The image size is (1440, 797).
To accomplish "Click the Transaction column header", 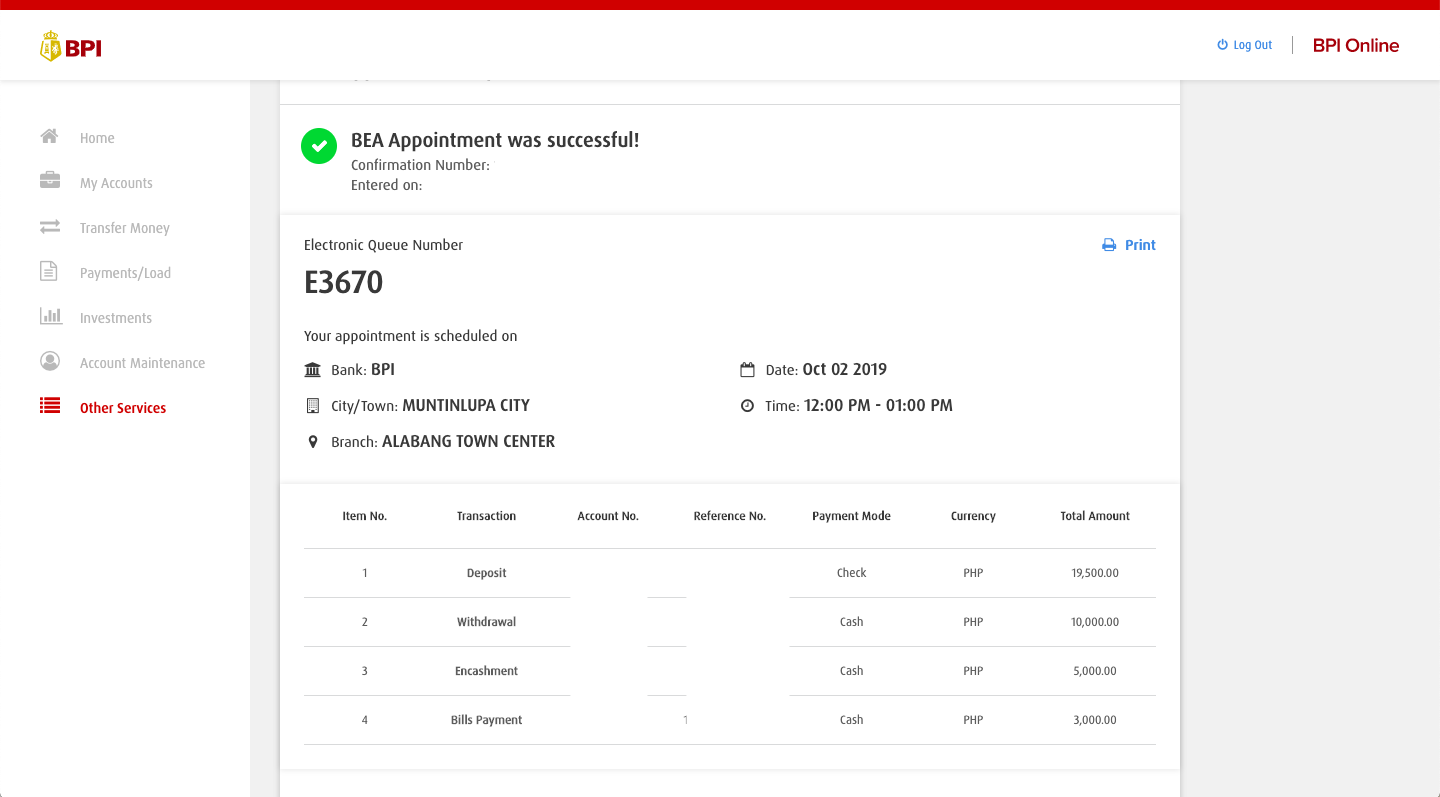I will 486,516.
